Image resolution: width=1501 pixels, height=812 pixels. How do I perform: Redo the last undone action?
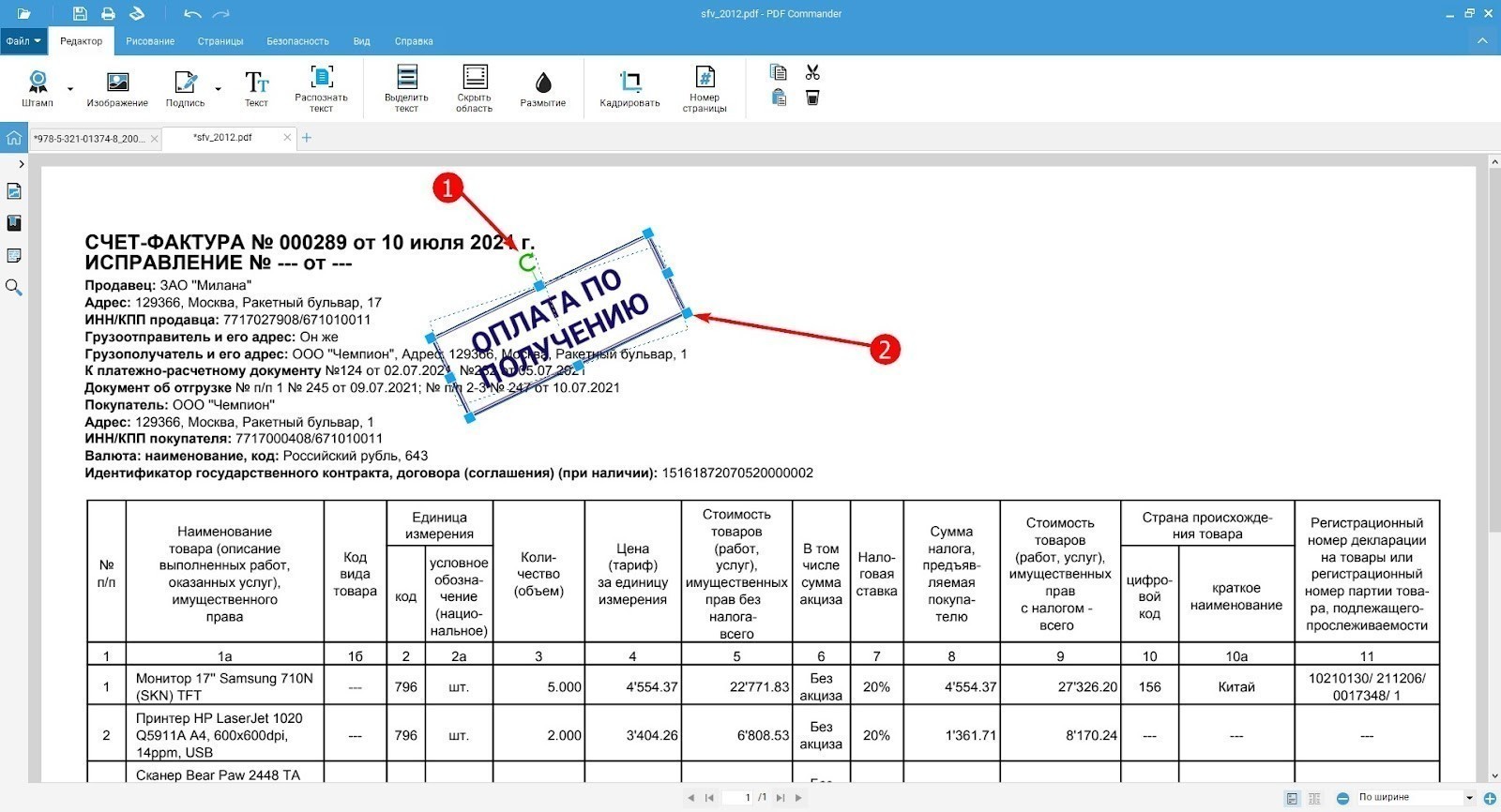pyautogui.click(x=220, y=13)
